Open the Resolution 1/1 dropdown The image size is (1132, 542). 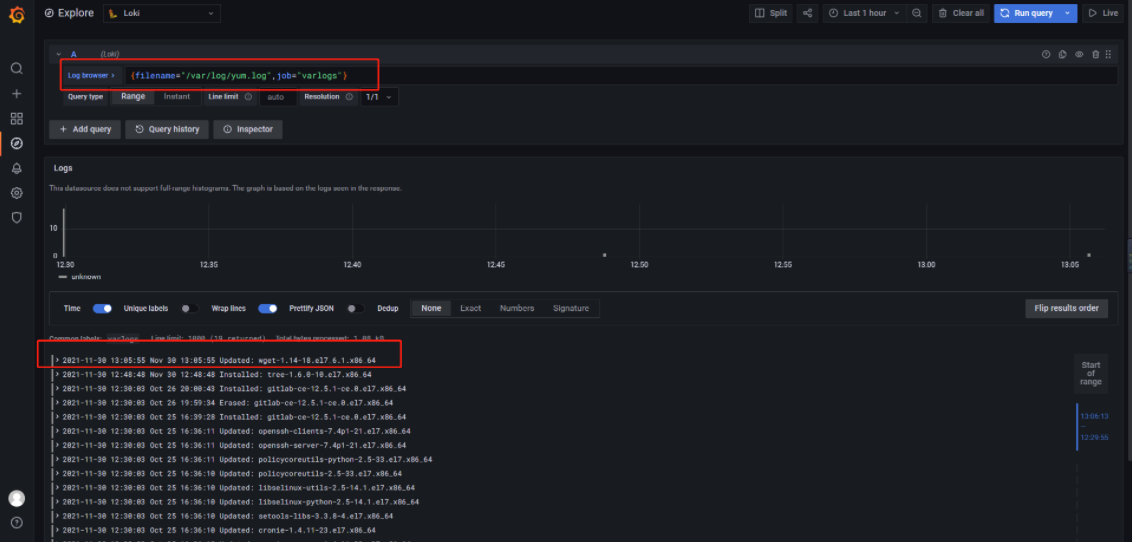[379, 97]
